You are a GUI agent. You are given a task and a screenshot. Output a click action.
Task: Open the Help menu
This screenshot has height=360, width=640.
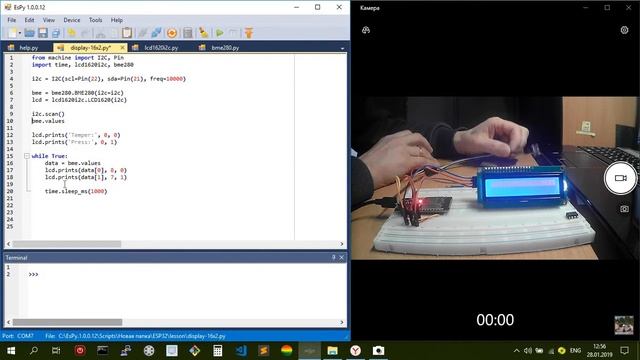point(117,20)
